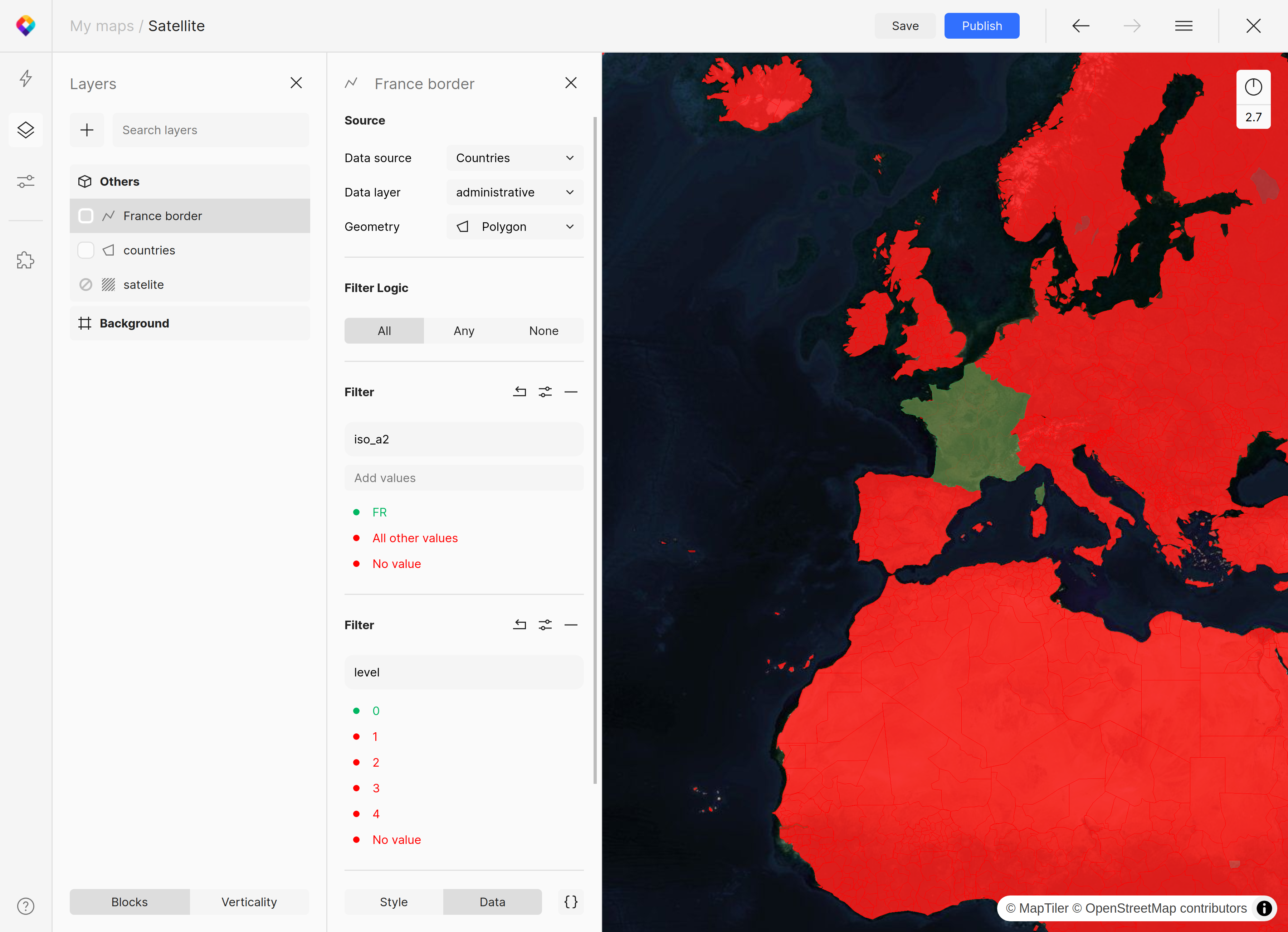This screenshot has height=932, width=1288.
Task: Open the hamburger menu in header
Action: [1184, 26]
